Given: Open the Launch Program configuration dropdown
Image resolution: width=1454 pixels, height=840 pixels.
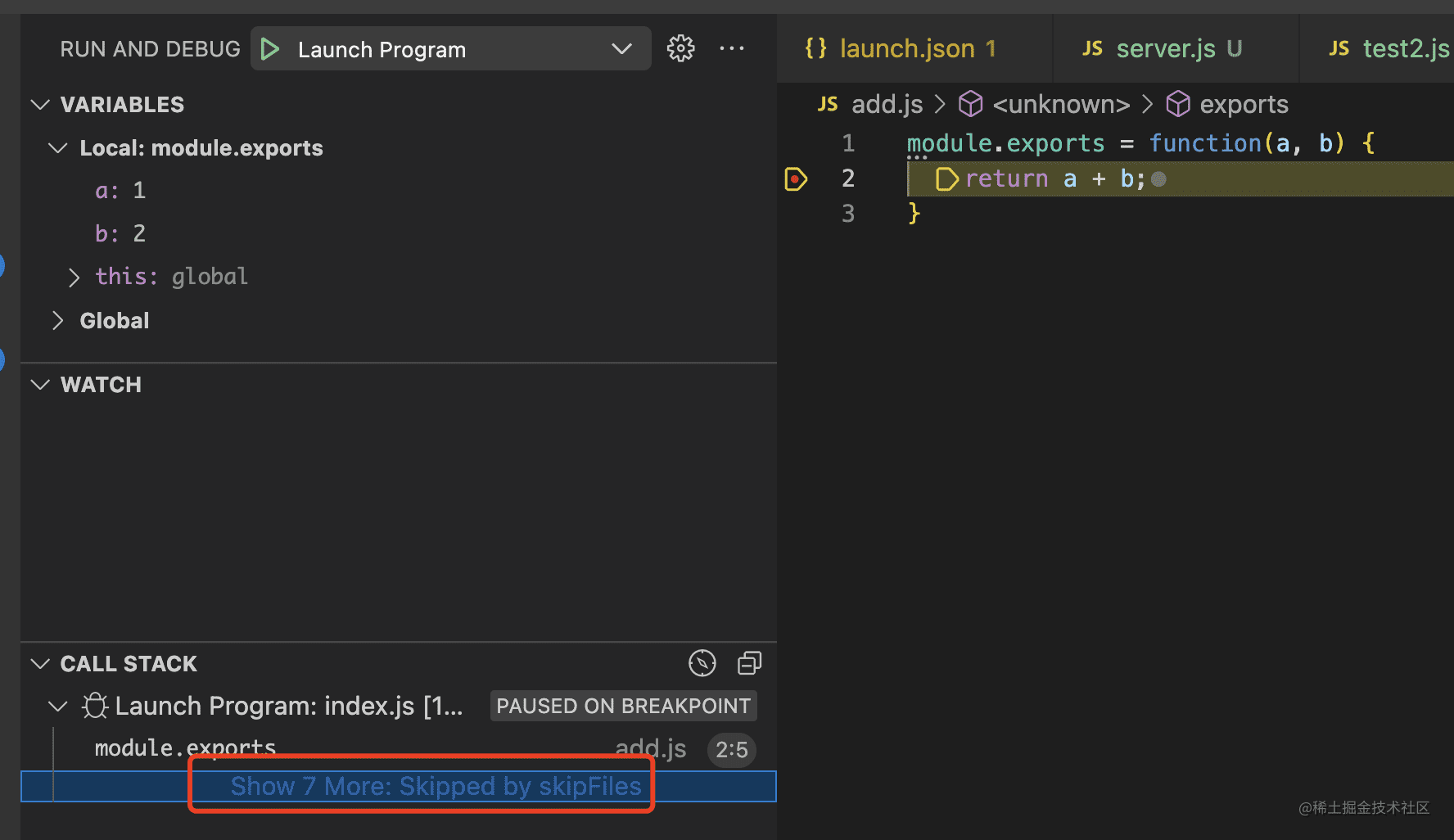Looking at the screenshot, I should point(621,49).
